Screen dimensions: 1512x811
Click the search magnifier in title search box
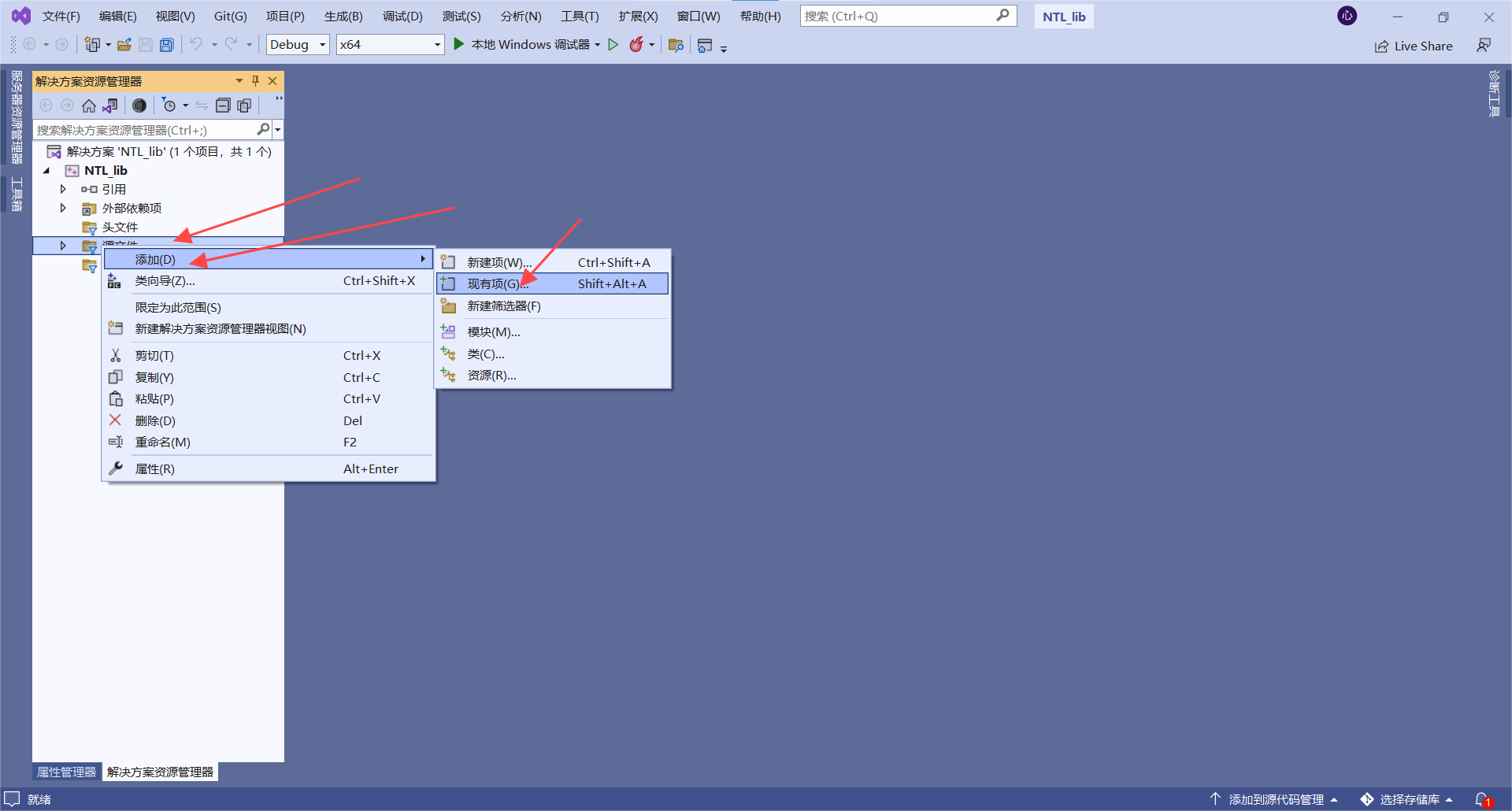tap(1002, 16)
